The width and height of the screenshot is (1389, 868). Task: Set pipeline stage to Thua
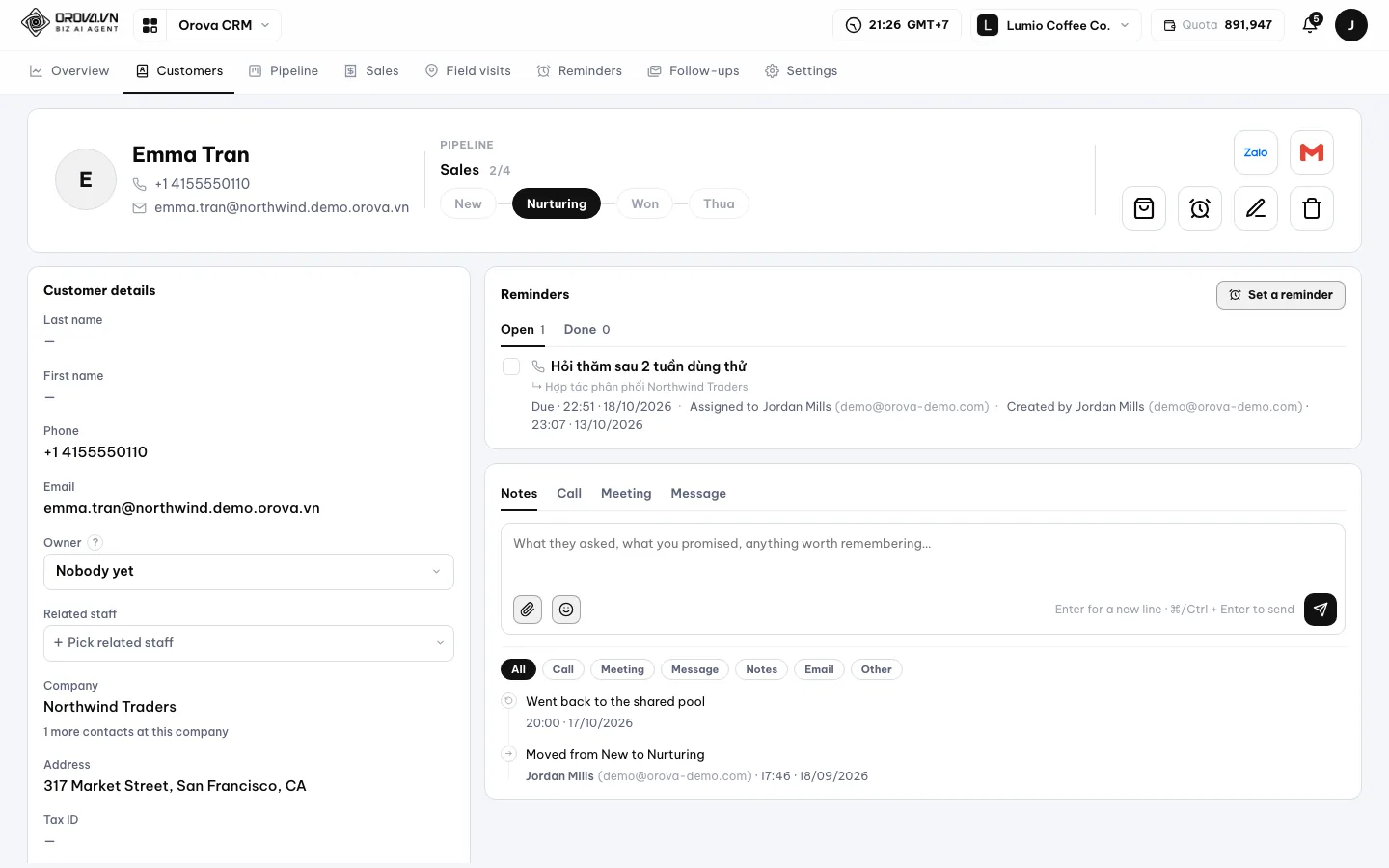tap(719, 204)
